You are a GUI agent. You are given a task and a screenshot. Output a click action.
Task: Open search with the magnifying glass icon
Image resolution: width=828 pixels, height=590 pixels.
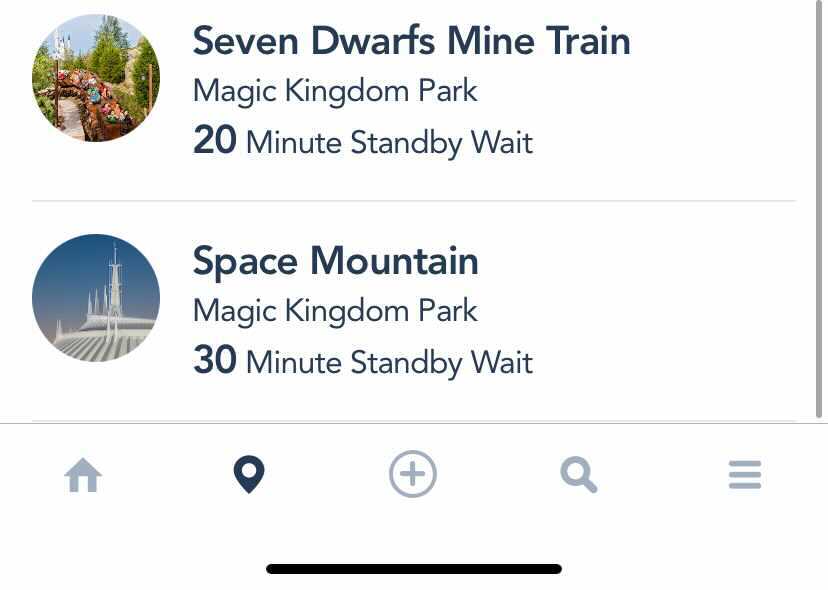coord(578,474)
